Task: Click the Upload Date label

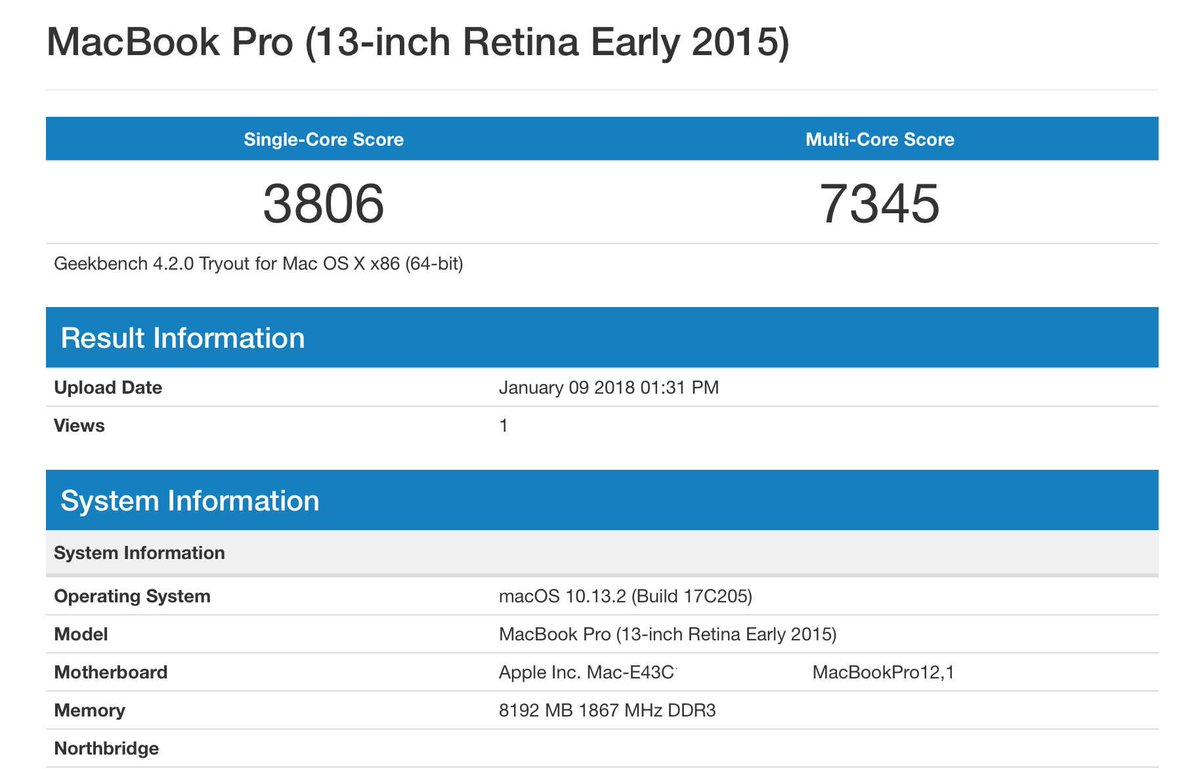Action: click(x=108, y=387)
